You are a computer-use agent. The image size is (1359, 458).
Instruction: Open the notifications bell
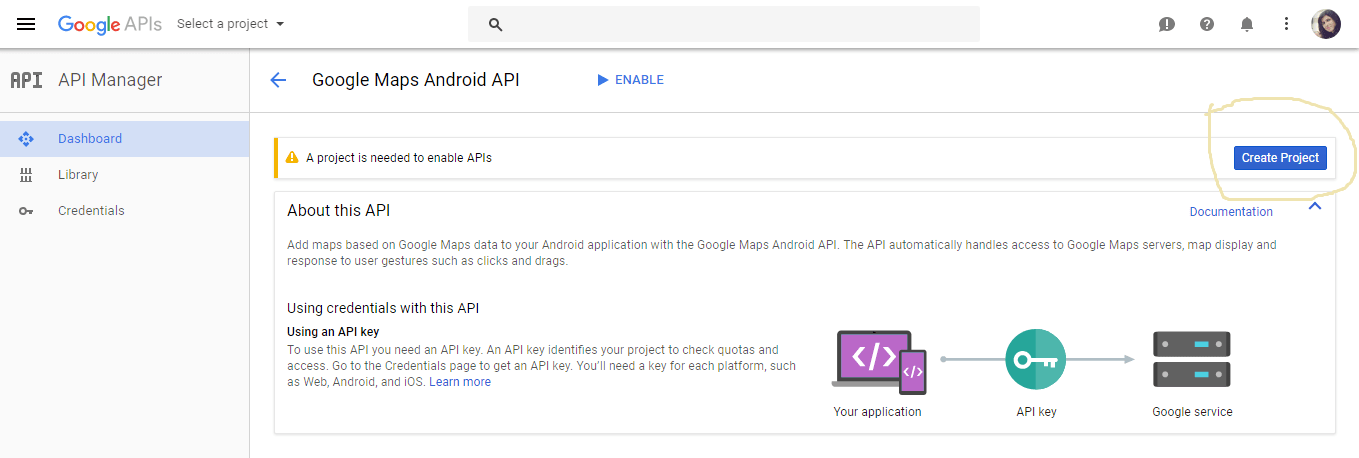1247,24
